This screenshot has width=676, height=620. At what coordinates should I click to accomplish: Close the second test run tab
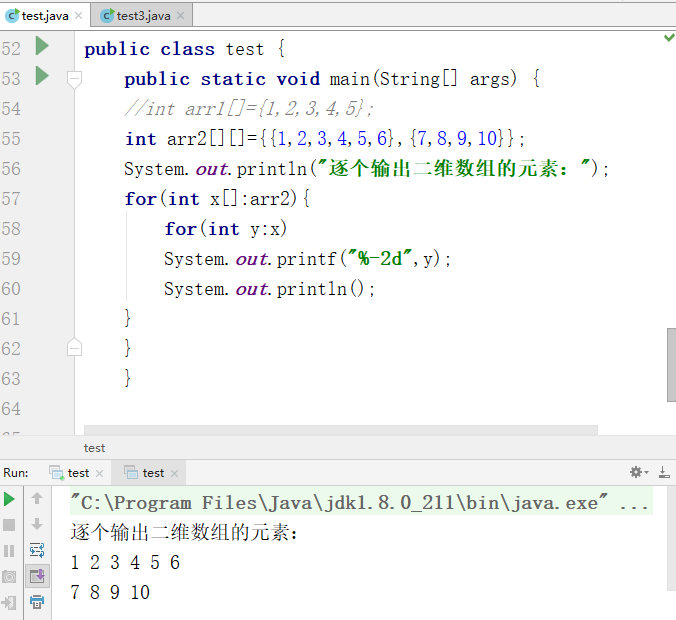(x=174, y=473)
